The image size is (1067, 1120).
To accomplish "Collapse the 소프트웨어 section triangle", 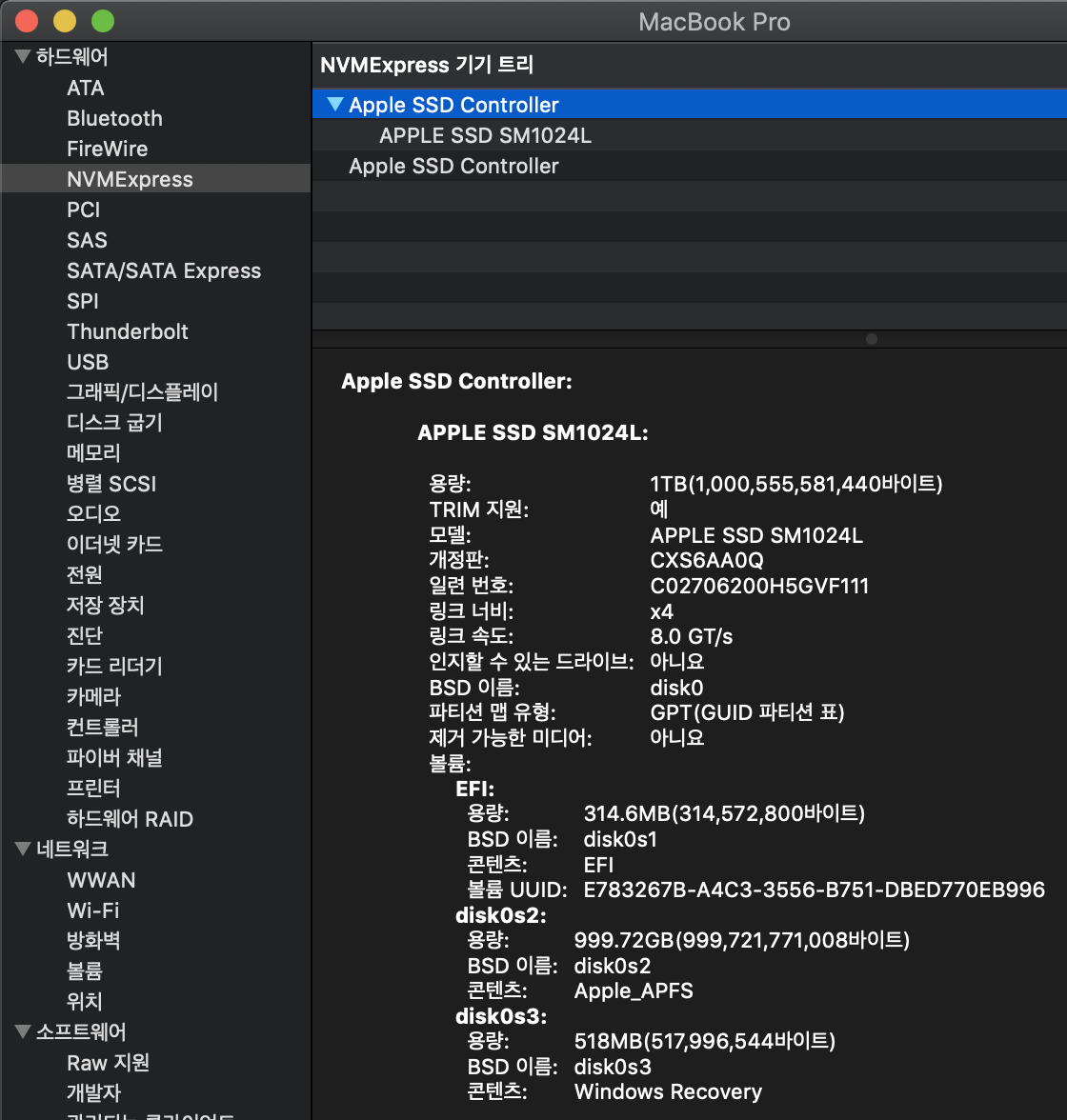I will point(23,1031).
